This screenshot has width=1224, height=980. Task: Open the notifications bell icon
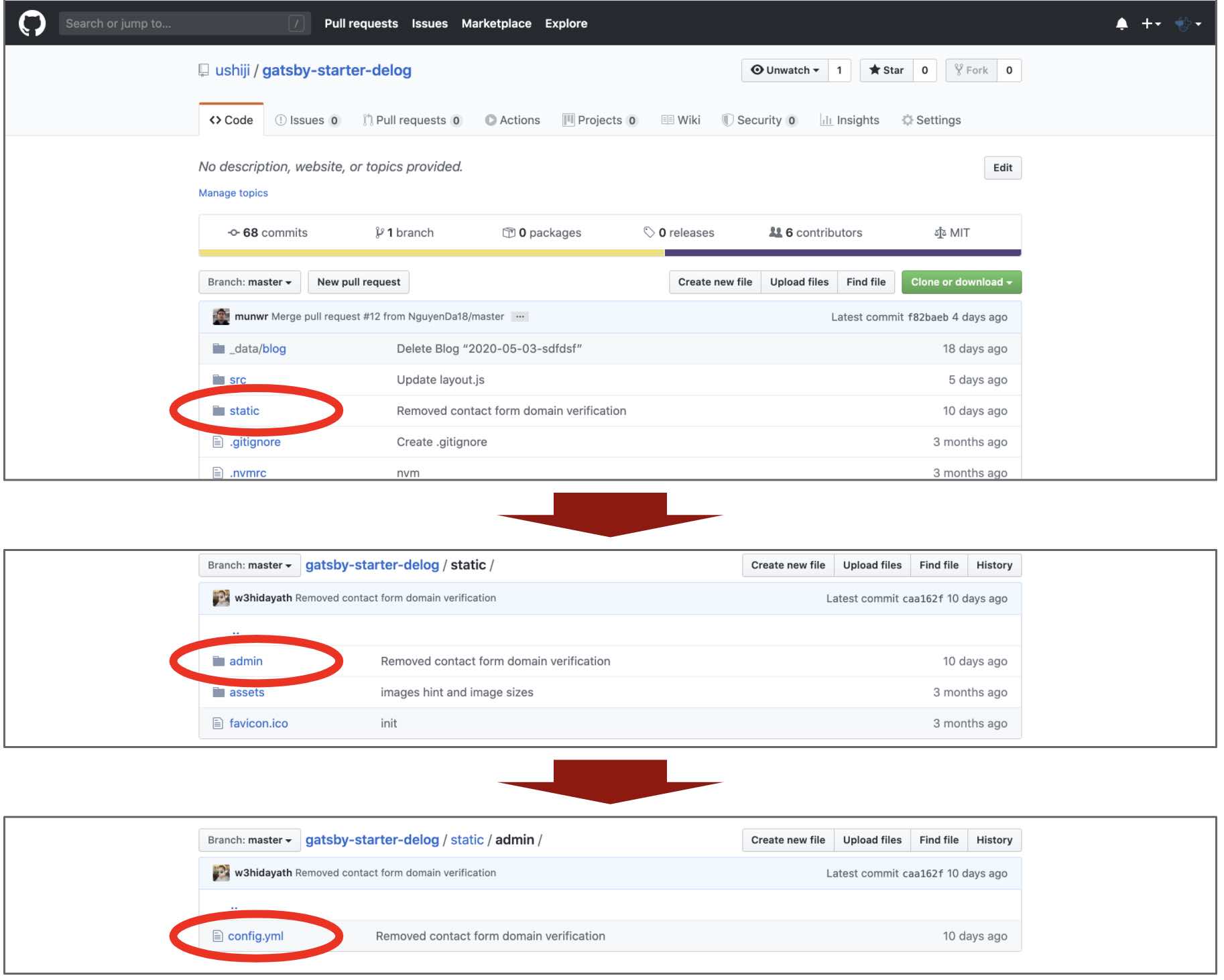tap(1121, 23)
